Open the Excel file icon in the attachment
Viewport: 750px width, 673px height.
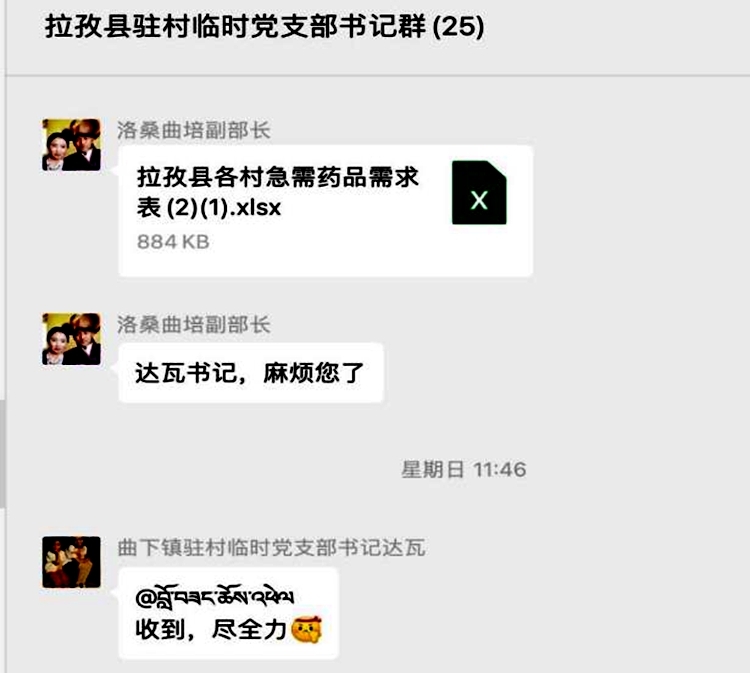tap(479, 192)
